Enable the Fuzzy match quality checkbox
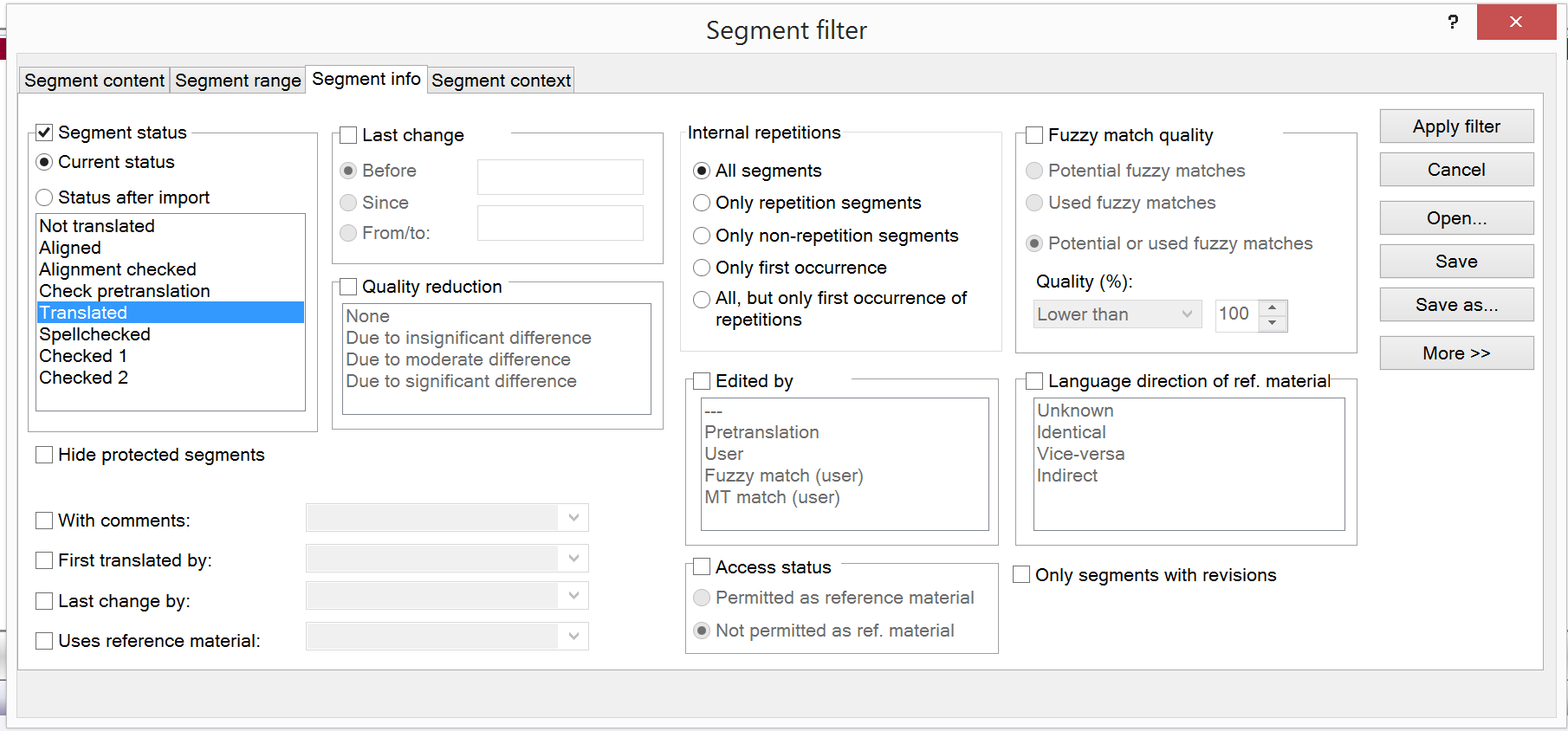1568x731 pixels. coord(1034,135)
